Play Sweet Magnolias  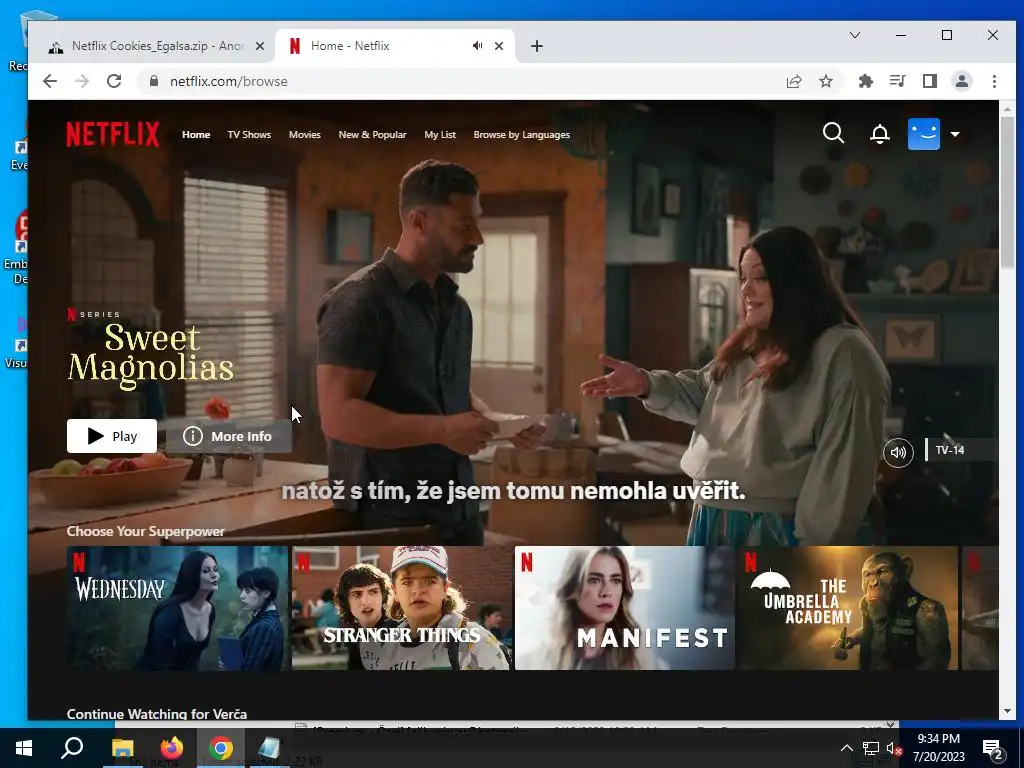tap(112, 436)
